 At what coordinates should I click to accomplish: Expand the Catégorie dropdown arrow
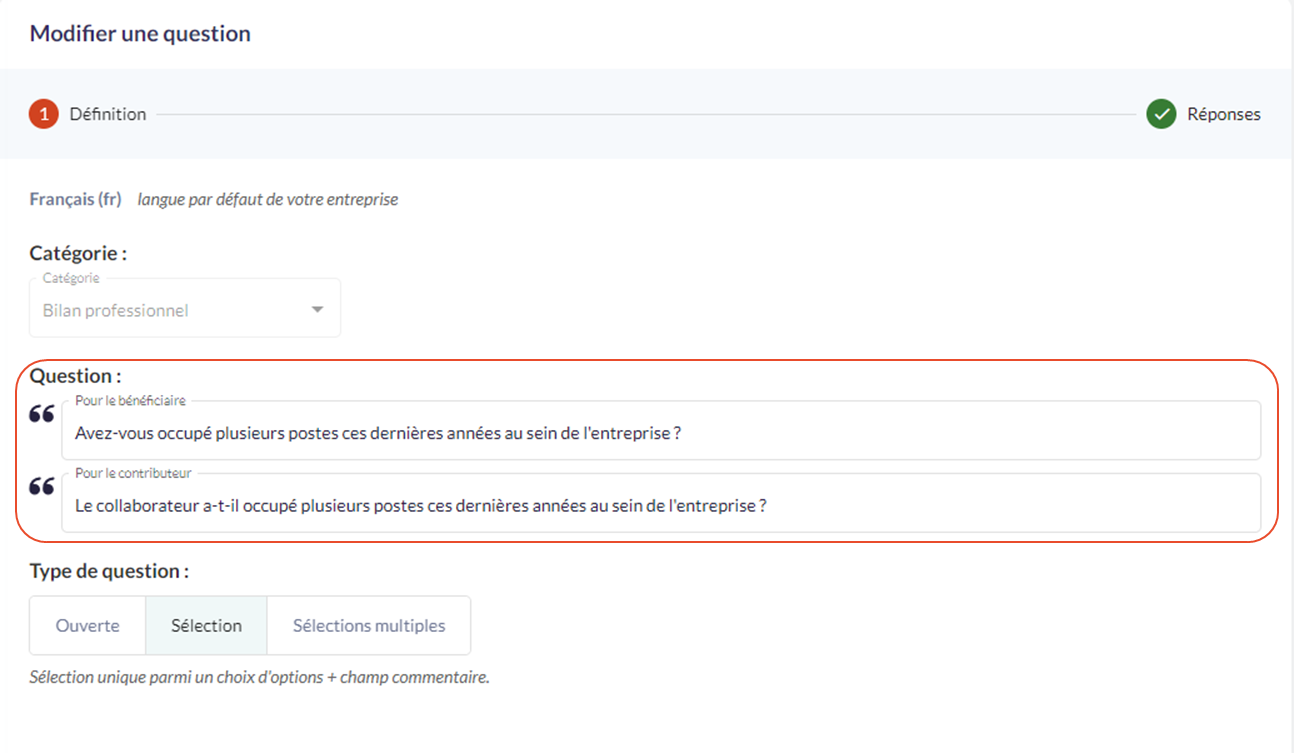click(x=317, y=310)
